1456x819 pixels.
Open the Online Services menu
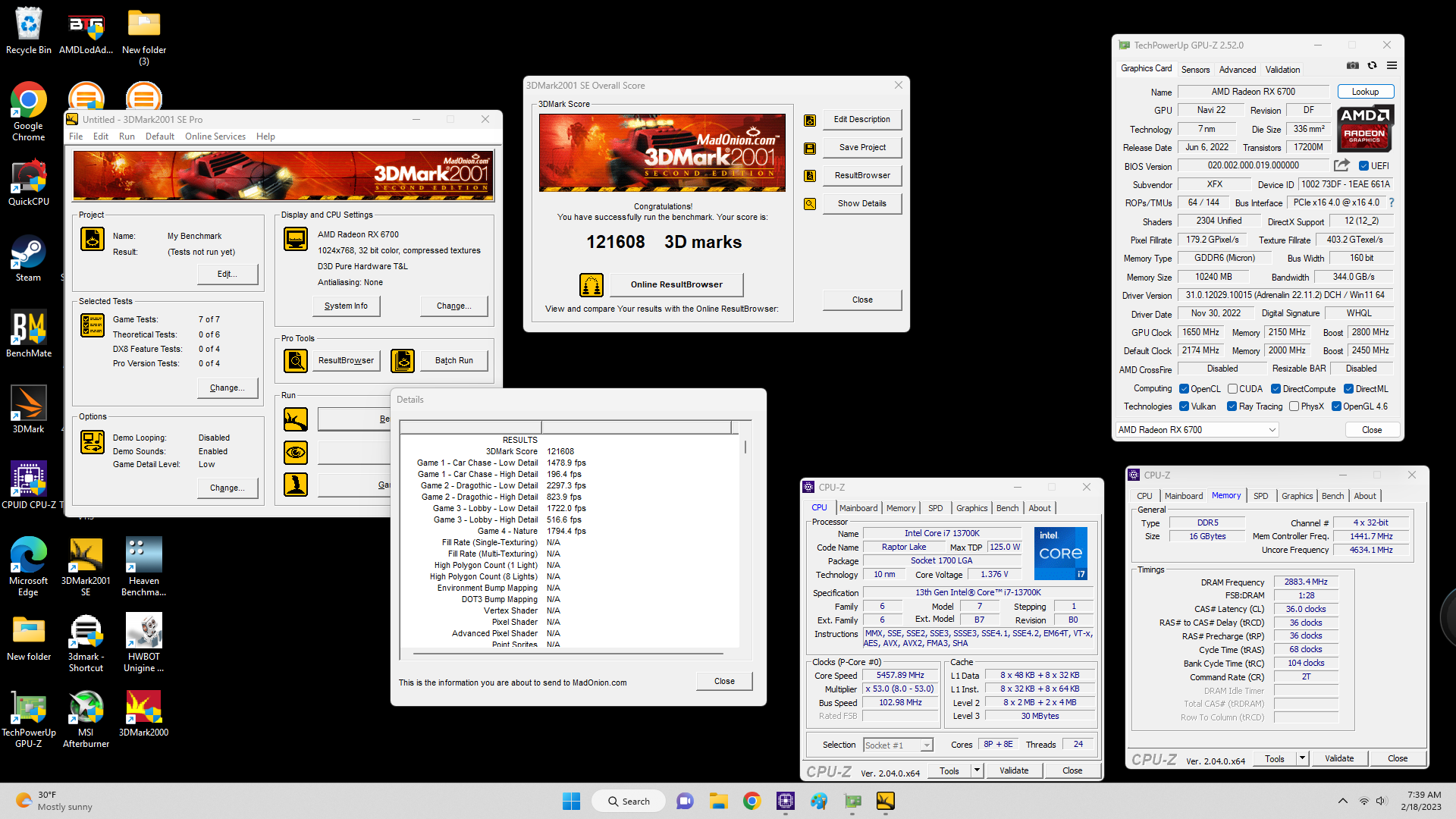[x=215, y=136]
